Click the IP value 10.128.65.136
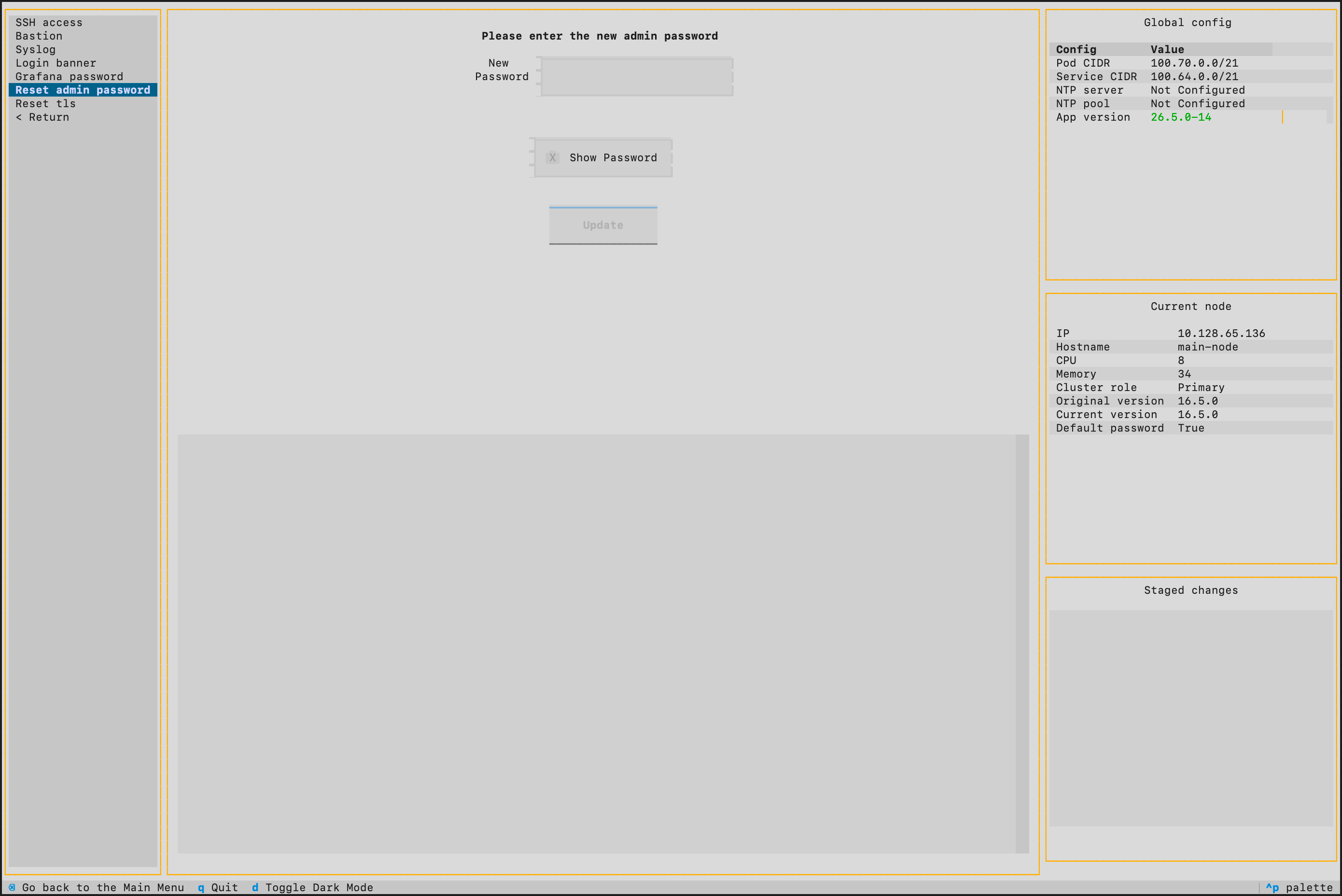The image size is (1342, 896). click(x=1221, y=333)
